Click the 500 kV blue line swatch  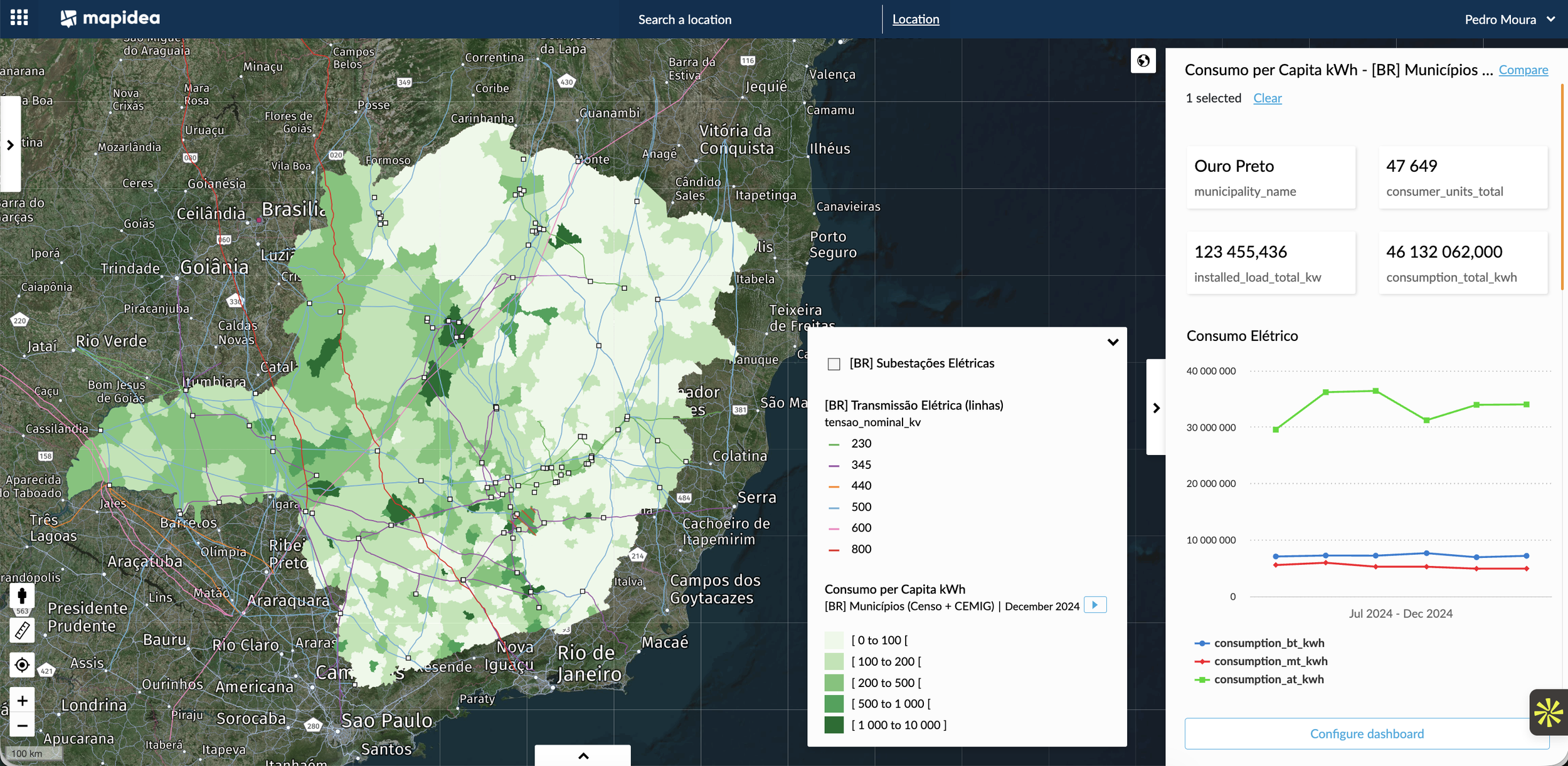(x=834, y=508)
